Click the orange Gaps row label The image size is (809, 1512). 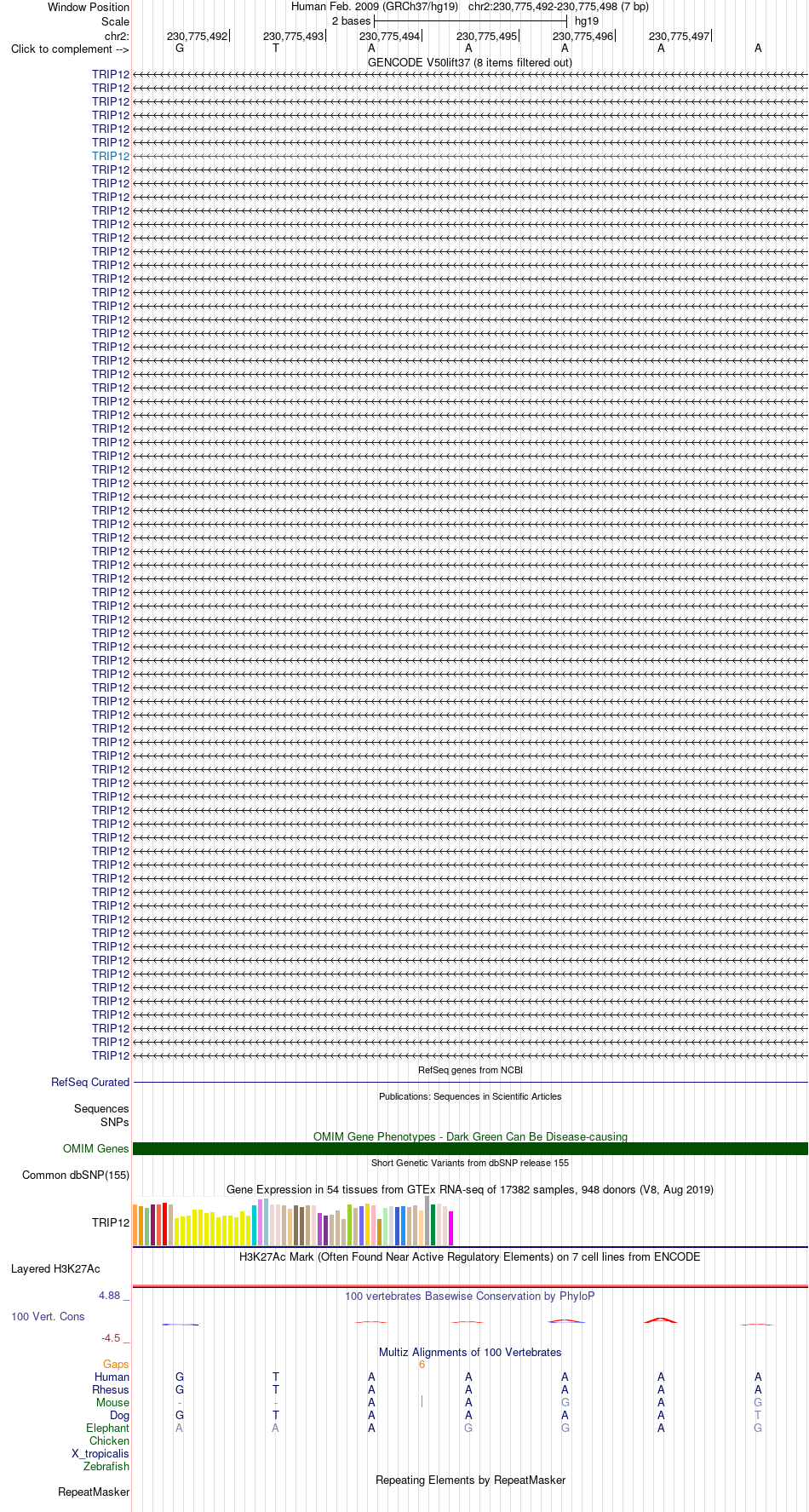coord(117,1364)
